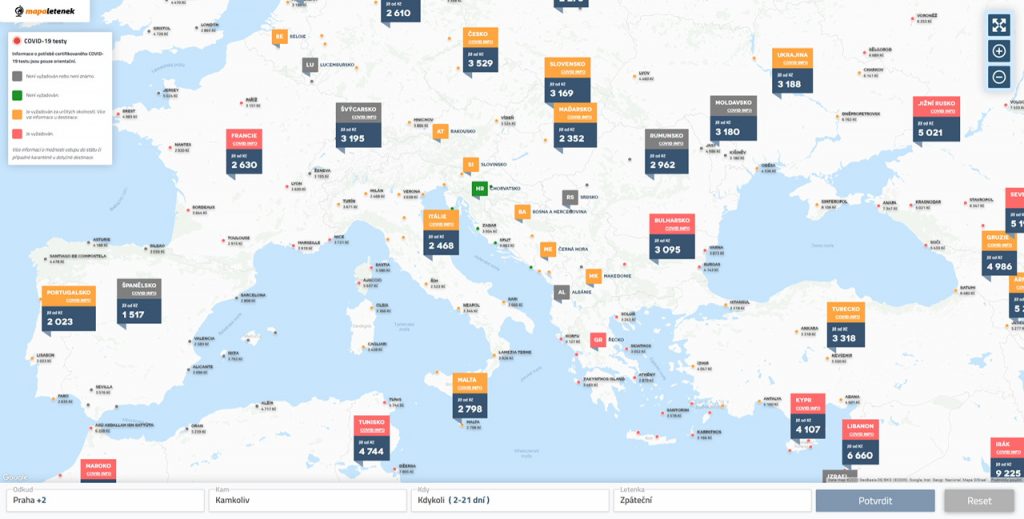
Task: Open the Letenka ticket type dropdown
Action: pyautogui.click(x=710, y=500)
